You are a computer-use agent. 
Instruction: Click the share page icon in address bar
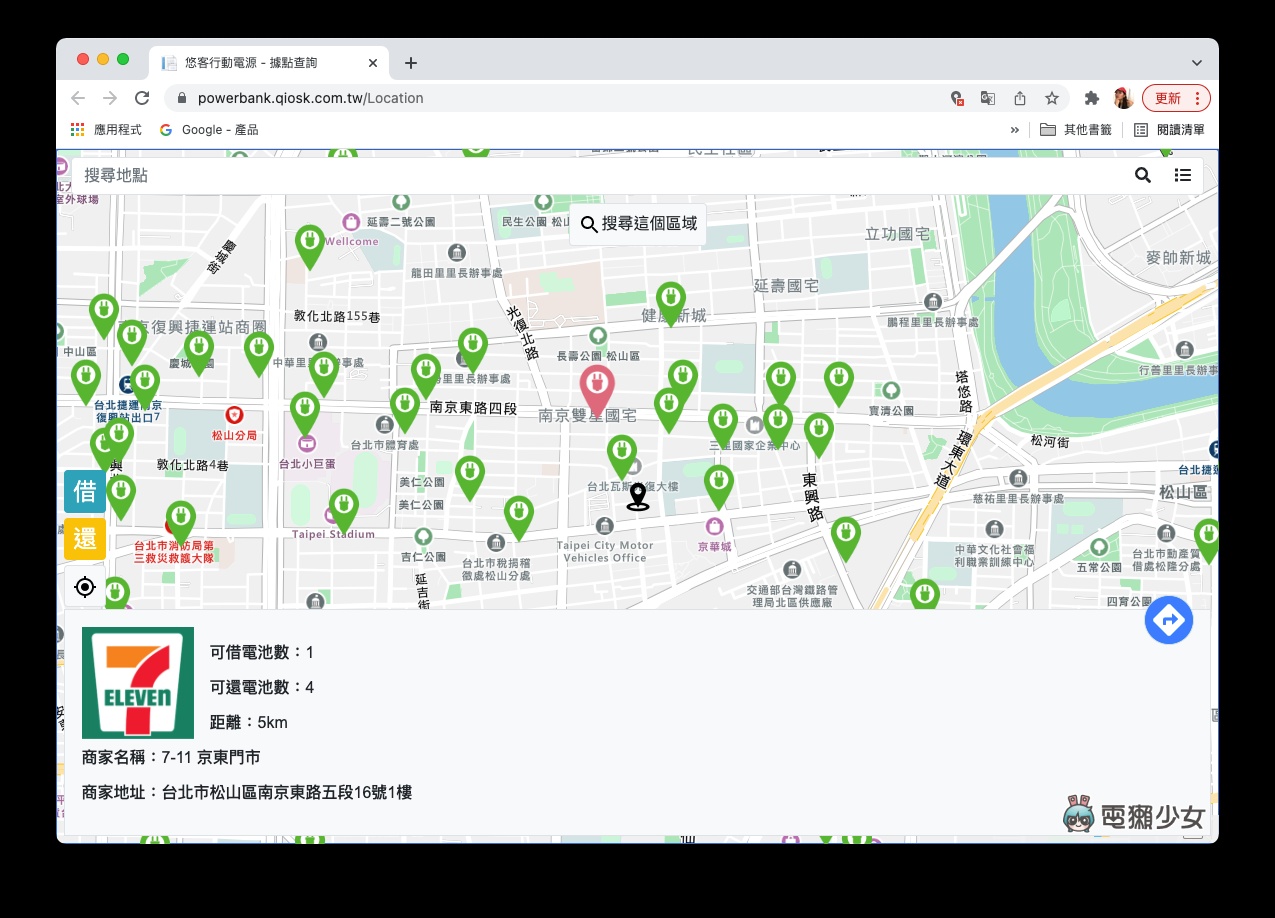pyautogui.click(x=1020, y=98)
